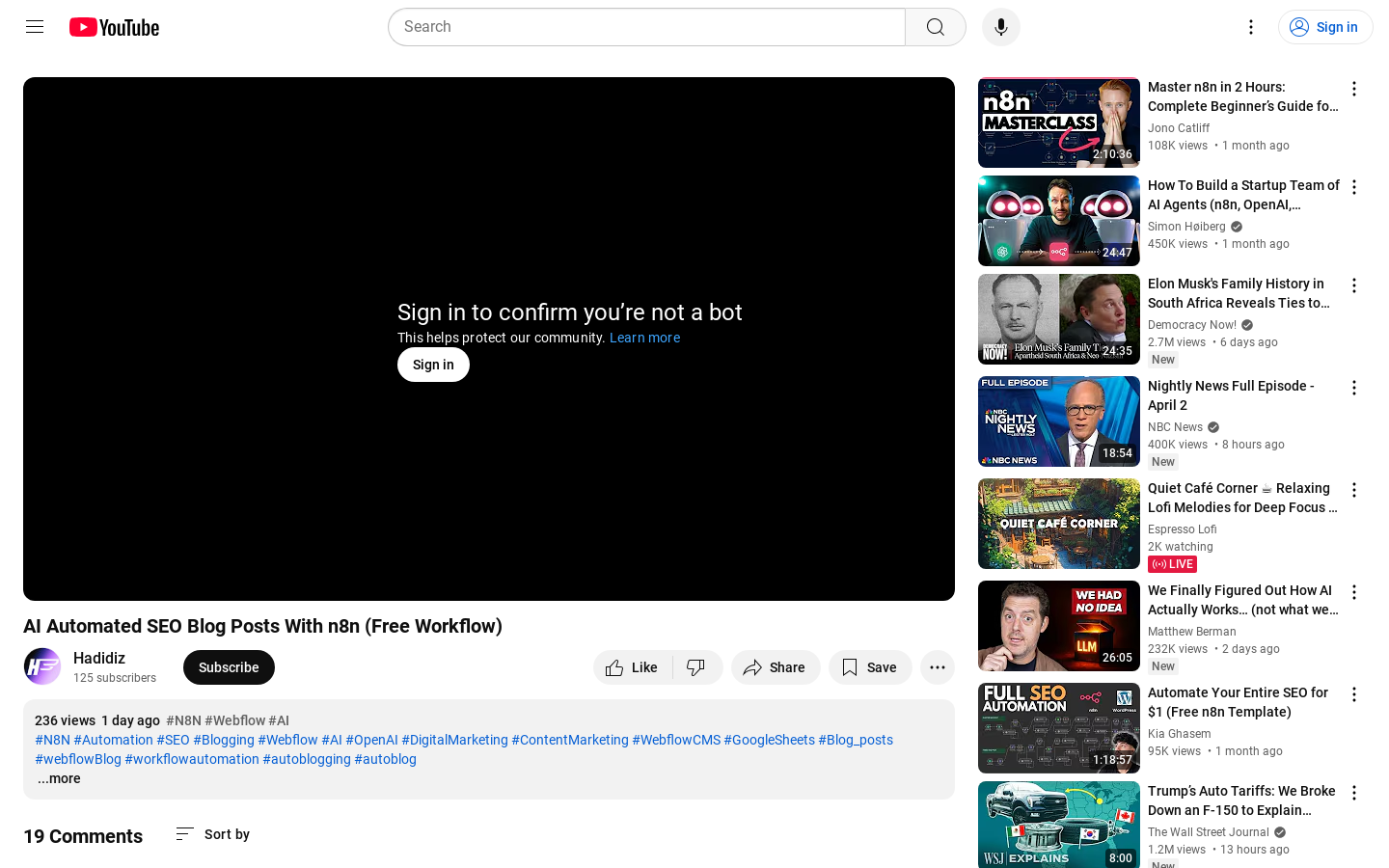Open options for Trump's Auto Tariffs video
Viewport: 1389px width, 868px height.
point(1354,793)
